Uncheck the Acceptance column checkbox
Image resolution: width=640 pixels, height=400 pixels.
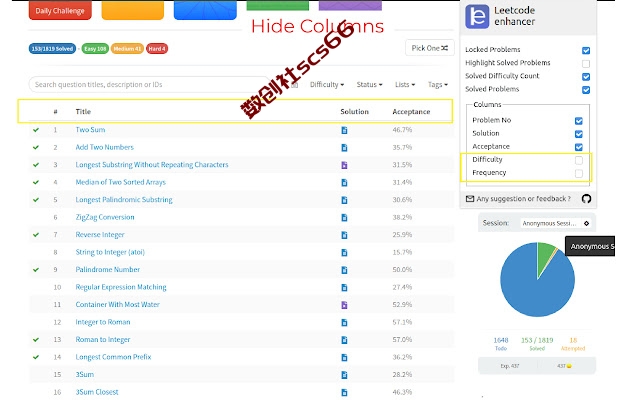coord(578,147)
